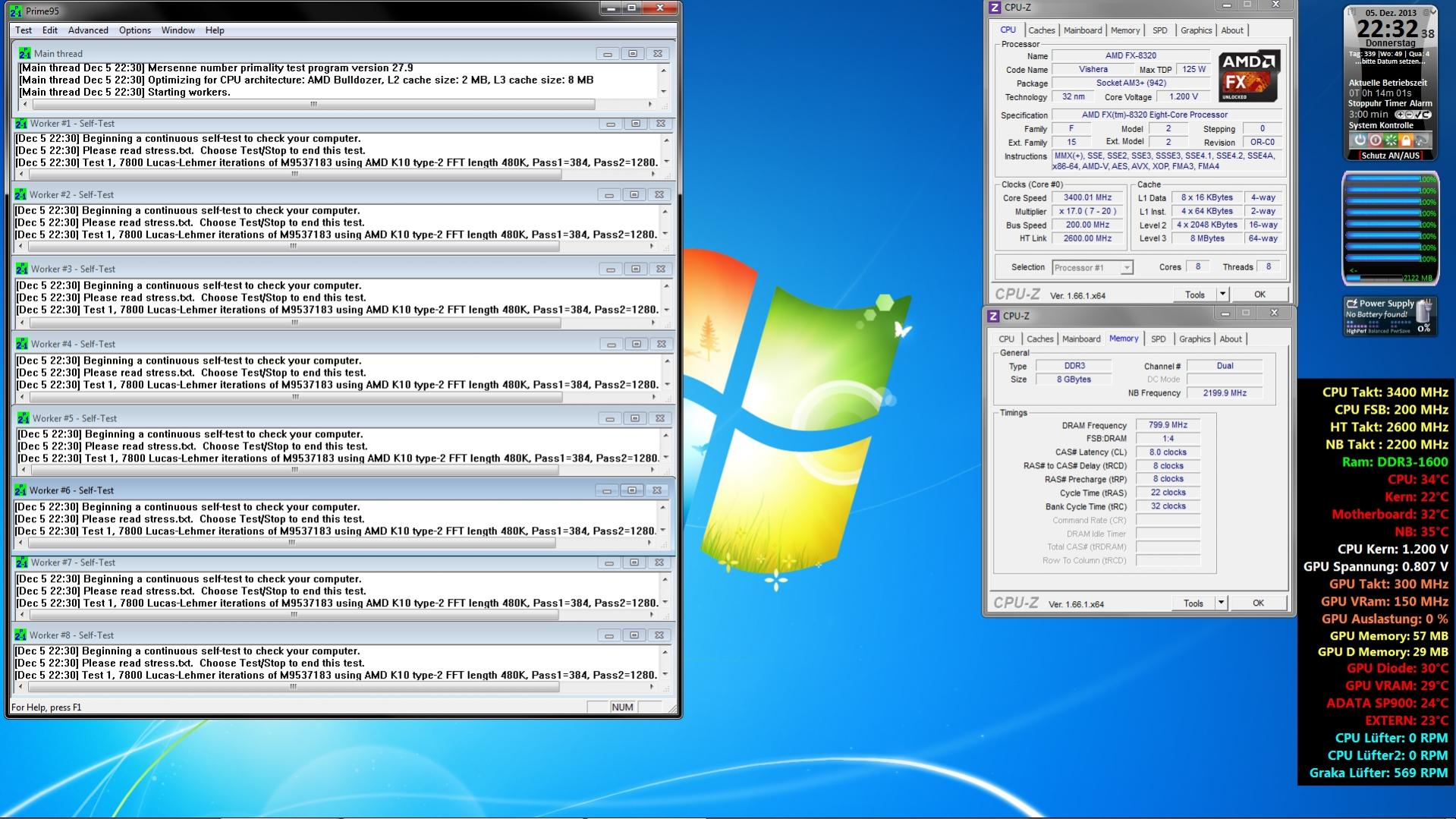Click the red restart icon in System Kontrolle
The image size is (1456, 819).
[x=1375, y=140]
